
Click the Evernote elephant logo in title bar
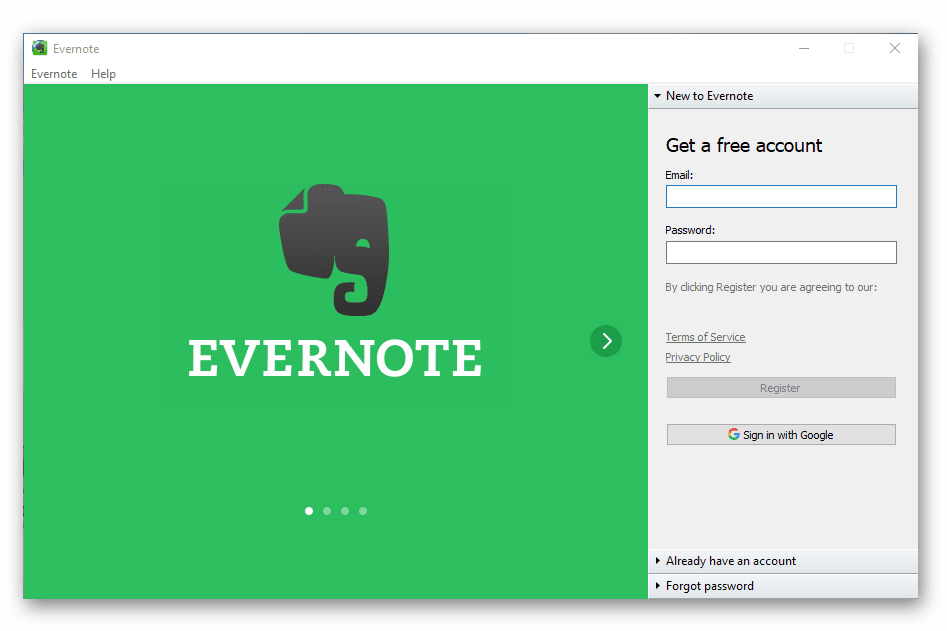pos(39,48)
